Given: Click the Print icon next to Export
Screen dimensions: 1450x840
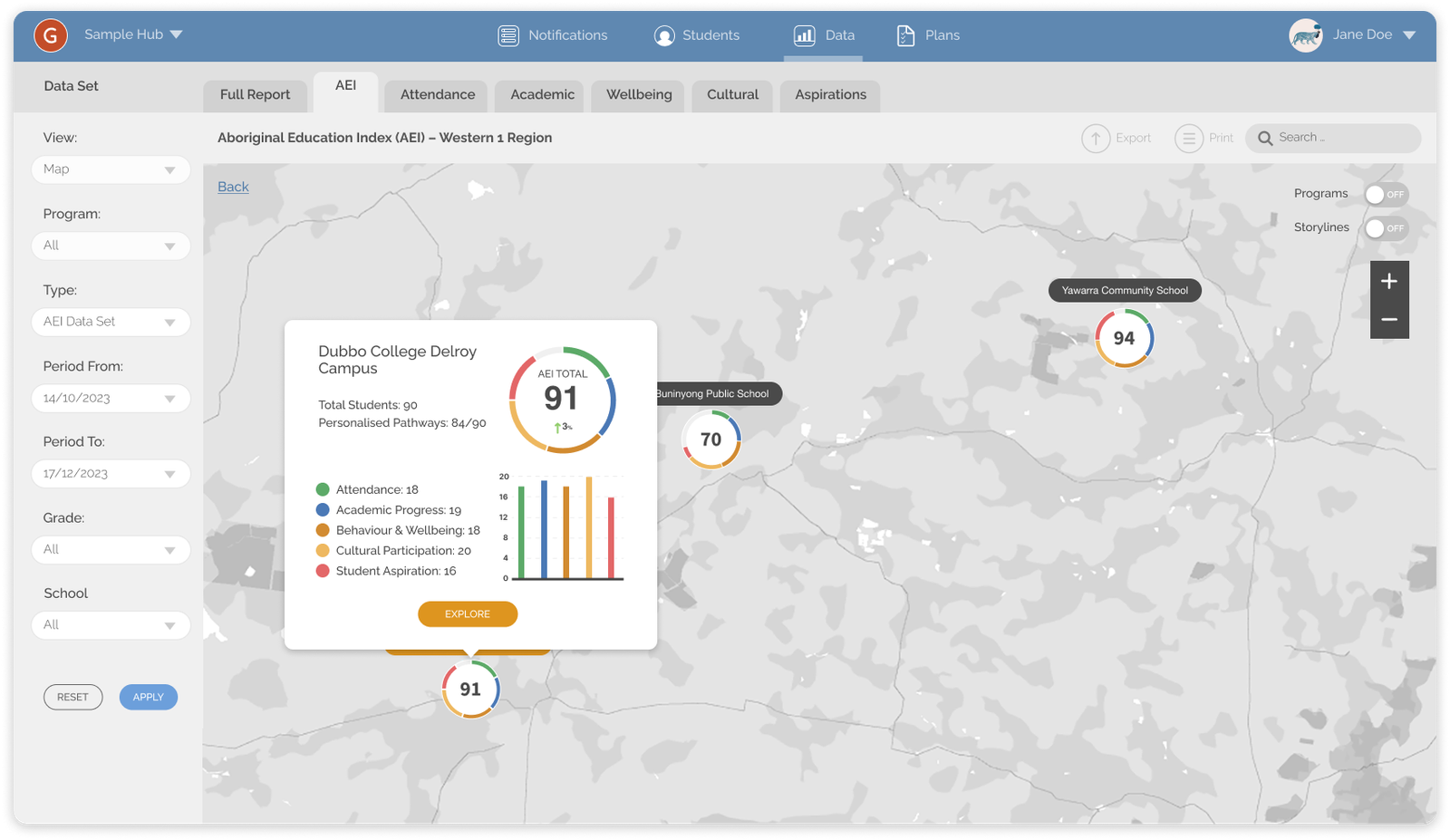Looking at the screenshot, I should [1188, 138].
